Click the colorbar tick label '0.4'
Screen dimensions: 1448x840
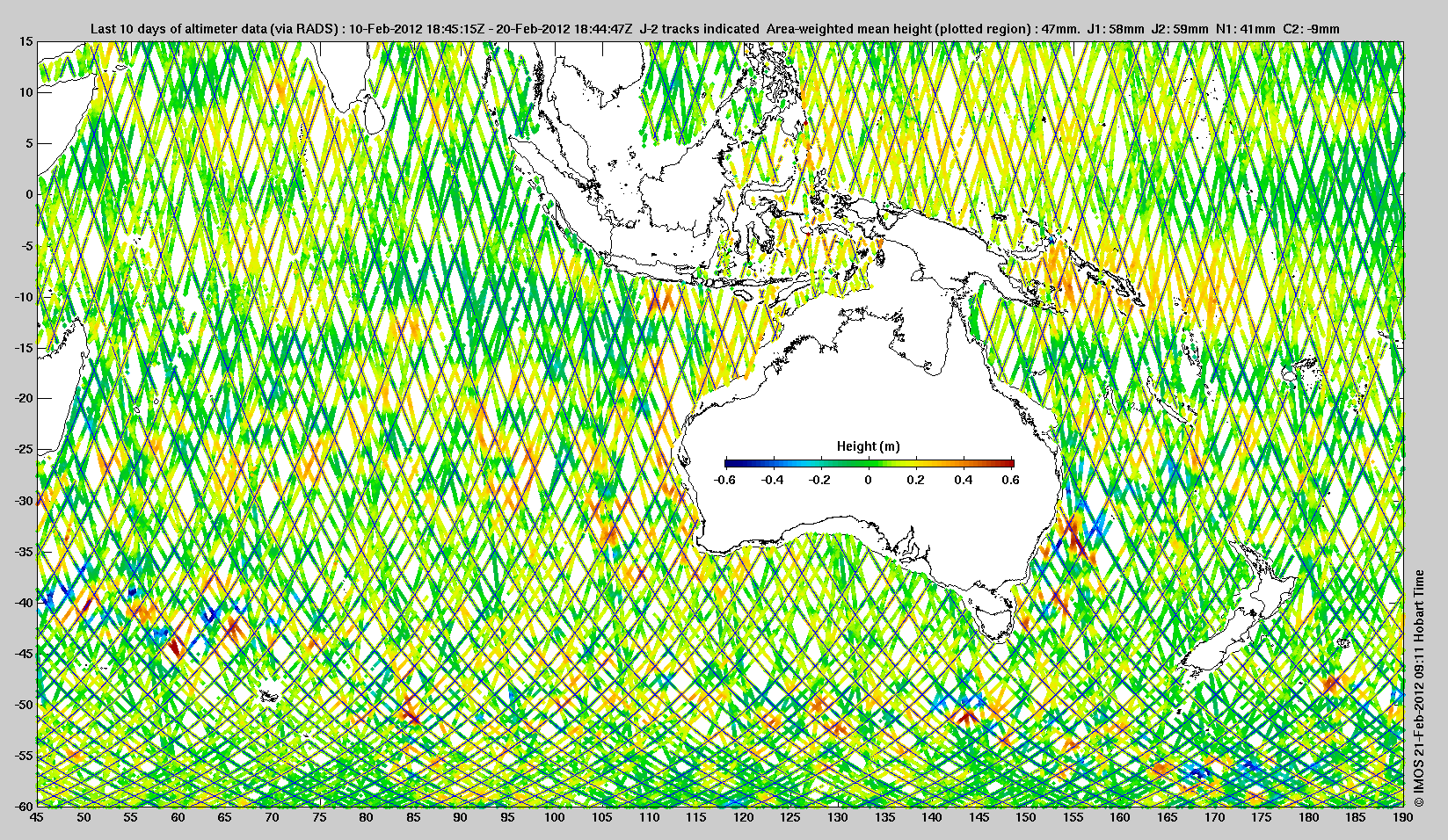pos(964,480)
